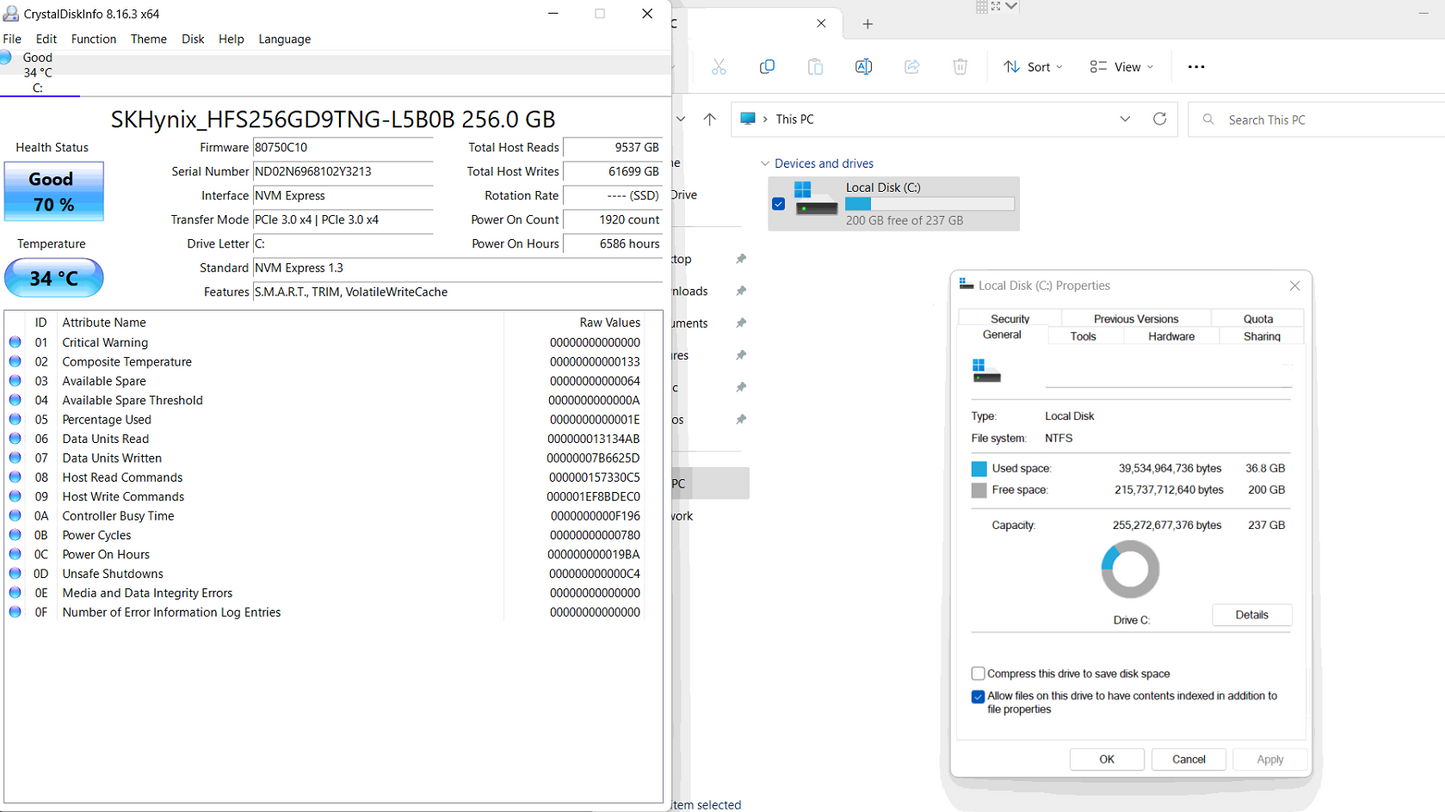Open the Help menu in CrystalDiskInfo
Viewport: 1445px width, 812px height.
click(x=231, y=39)
